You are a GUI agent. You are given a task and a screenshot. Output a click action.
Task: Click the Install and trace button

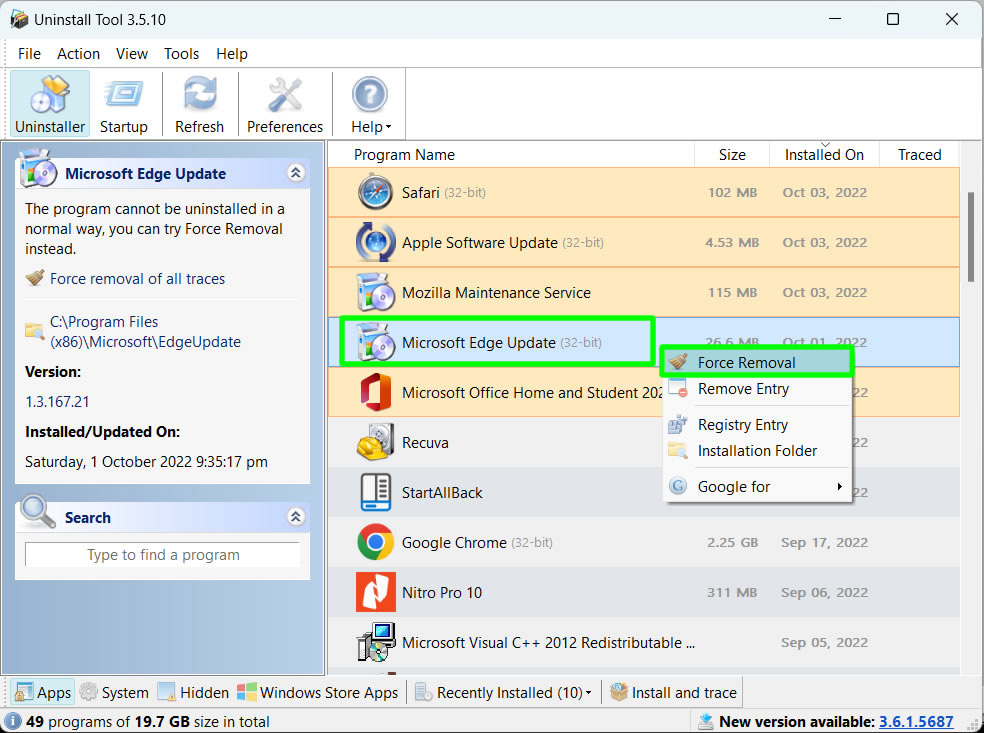(x=673, y=692)
